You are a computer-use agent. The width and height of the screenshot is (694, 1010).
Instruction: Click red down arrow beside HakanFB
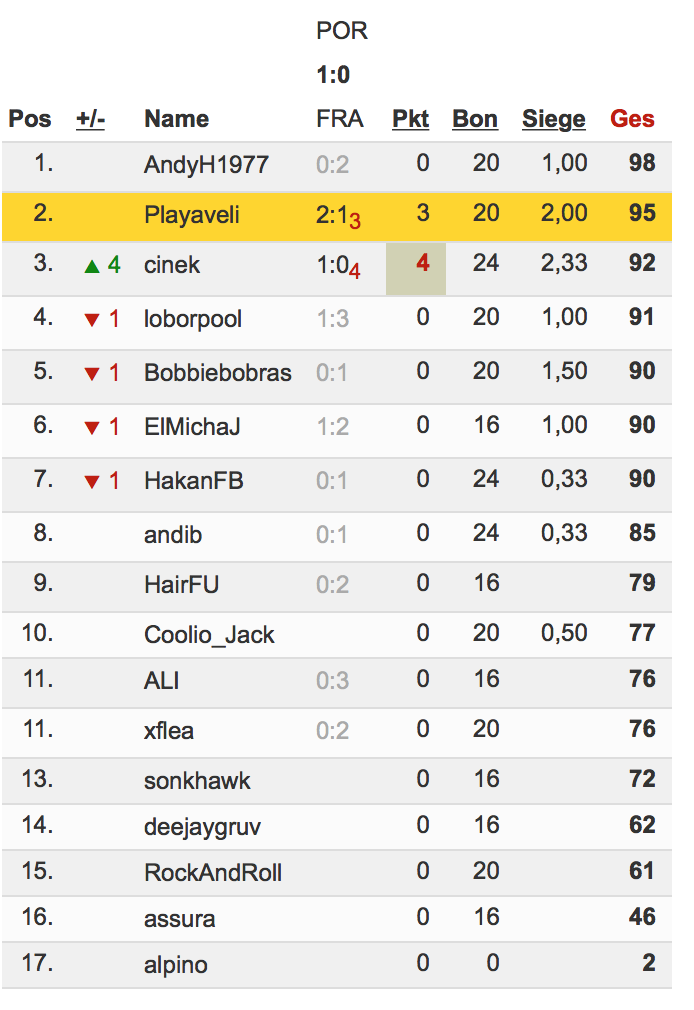(92, 482)
